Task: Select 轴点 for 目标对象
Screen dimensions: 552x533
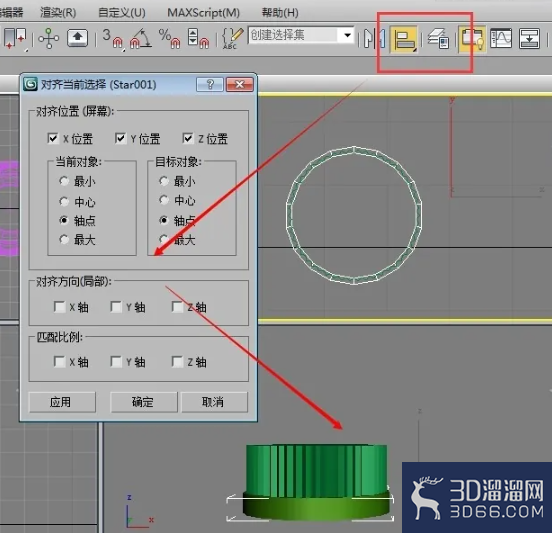Action: [164, 220]
